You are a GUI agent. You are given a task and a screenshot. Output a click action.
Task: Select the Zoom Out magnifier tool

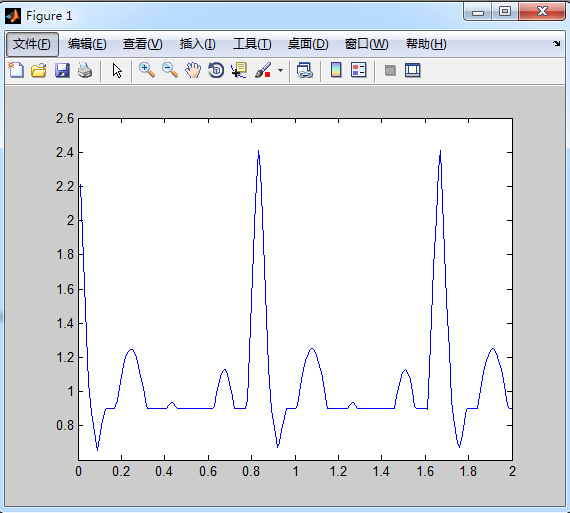170,70
